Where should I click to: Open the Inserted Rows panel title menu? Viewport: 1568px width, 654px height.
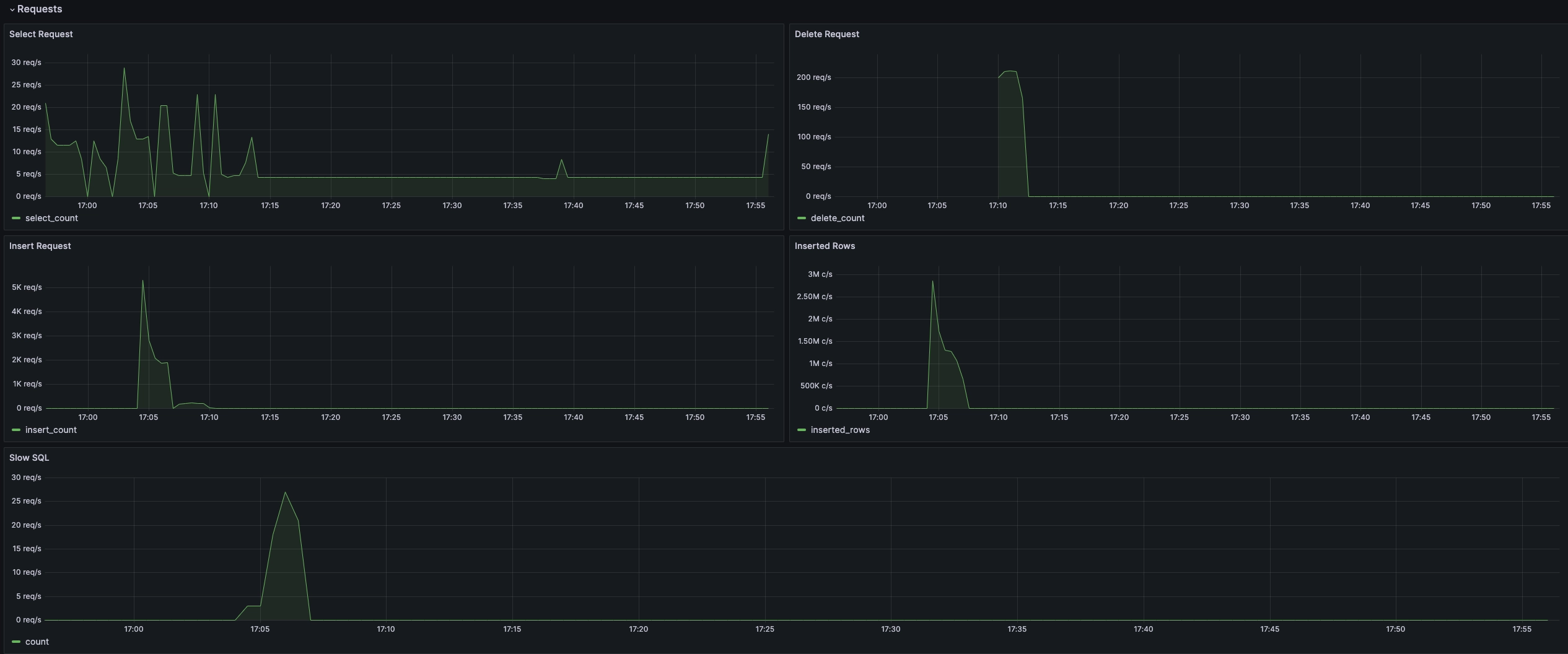[x=825, y=246]
